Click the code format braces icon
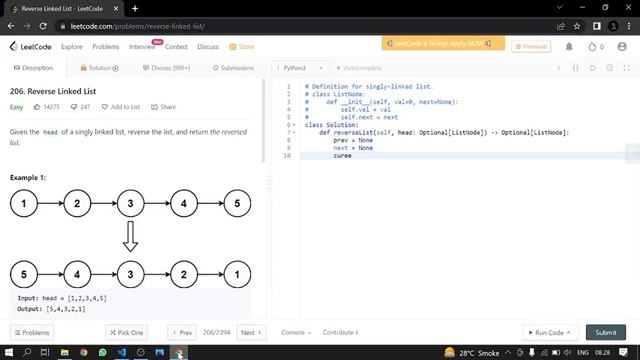Screen dimensions: 640x360 (576, 68)
